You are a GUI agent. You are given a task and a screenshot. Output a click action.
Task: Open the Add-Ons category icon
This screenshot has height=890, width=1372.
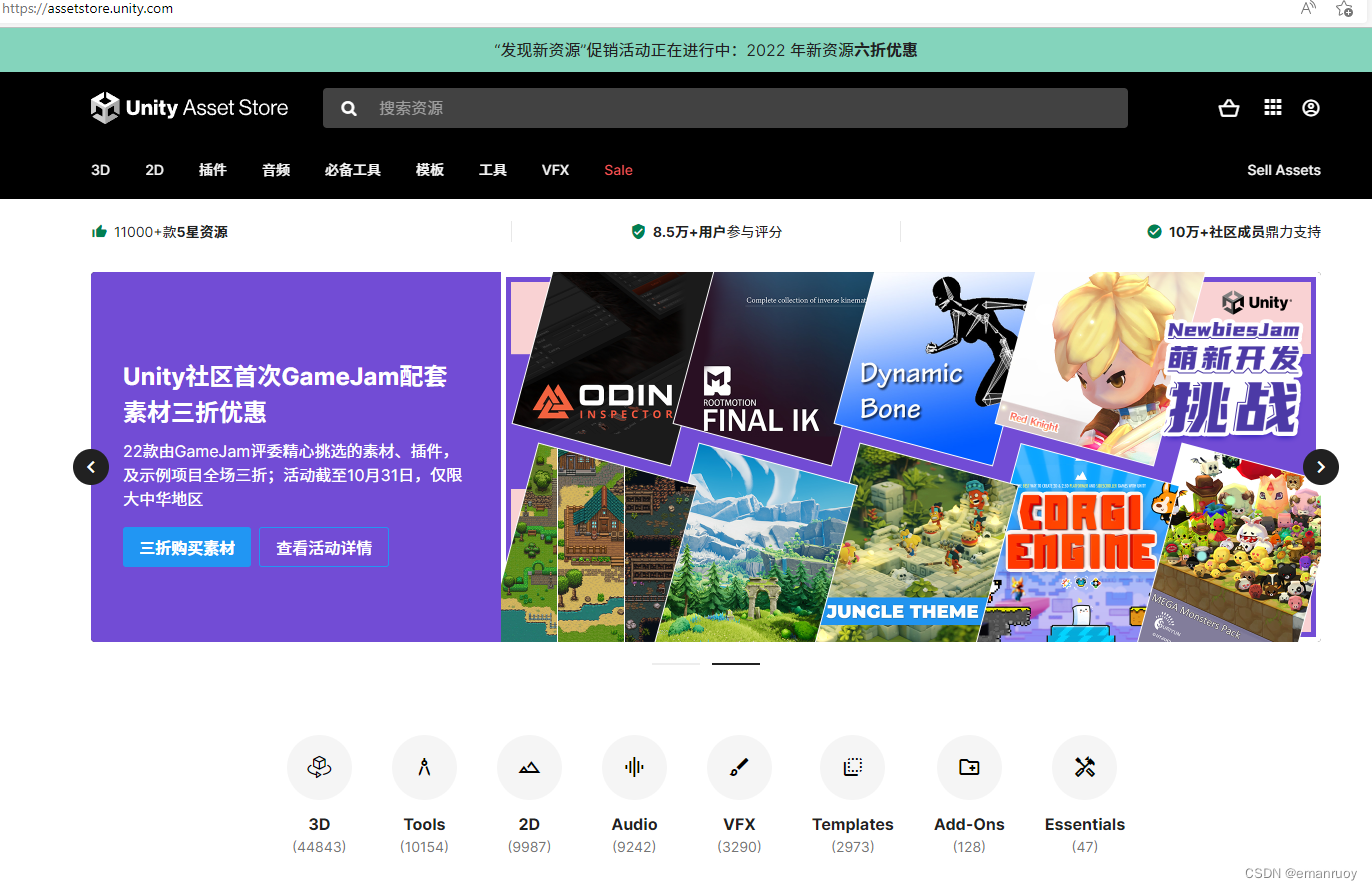coord(969,767)
